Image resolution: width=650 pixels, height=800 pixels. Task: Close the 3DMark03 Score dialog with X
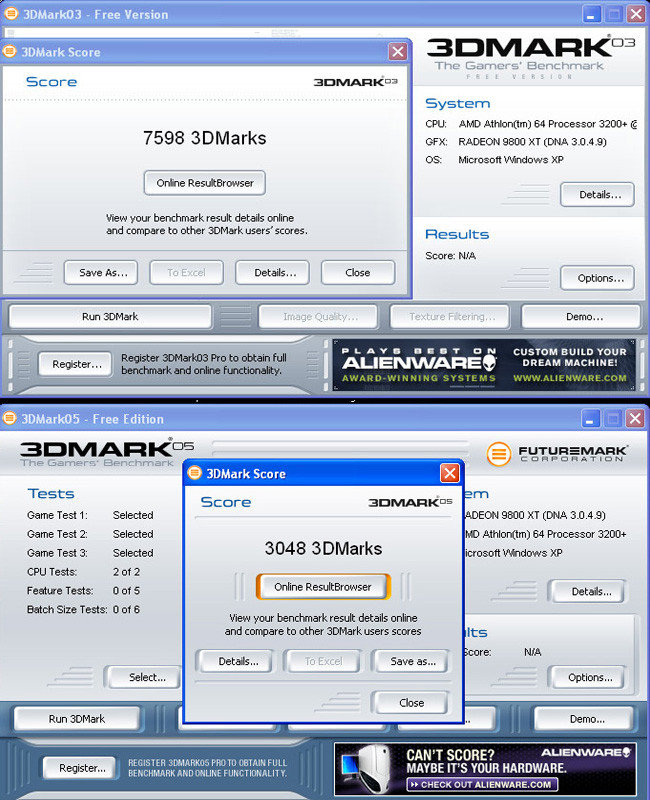click(397, 52)
